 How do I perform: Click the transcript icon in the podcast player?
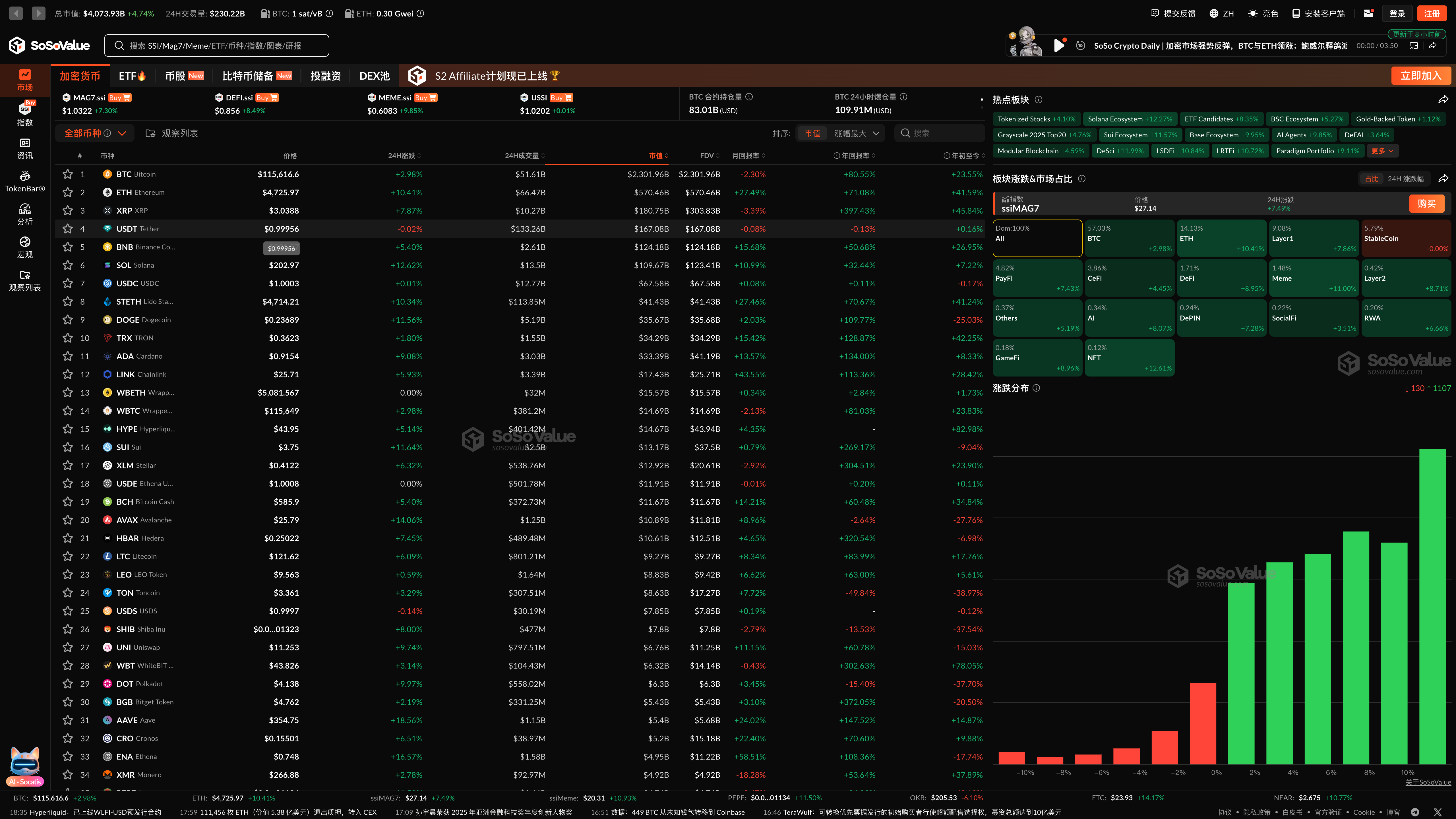tap(1414, 46)
